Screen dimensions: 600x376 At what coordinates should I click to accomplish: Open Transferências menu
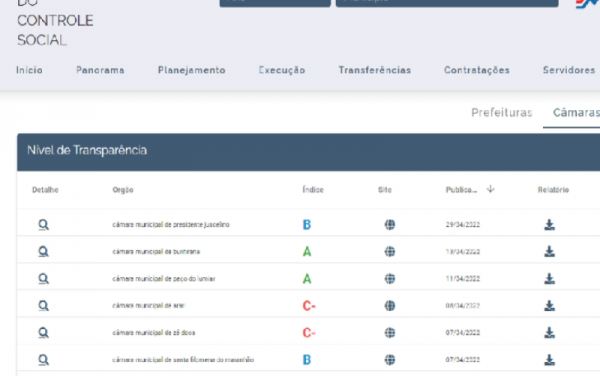[x=375, y=70]
